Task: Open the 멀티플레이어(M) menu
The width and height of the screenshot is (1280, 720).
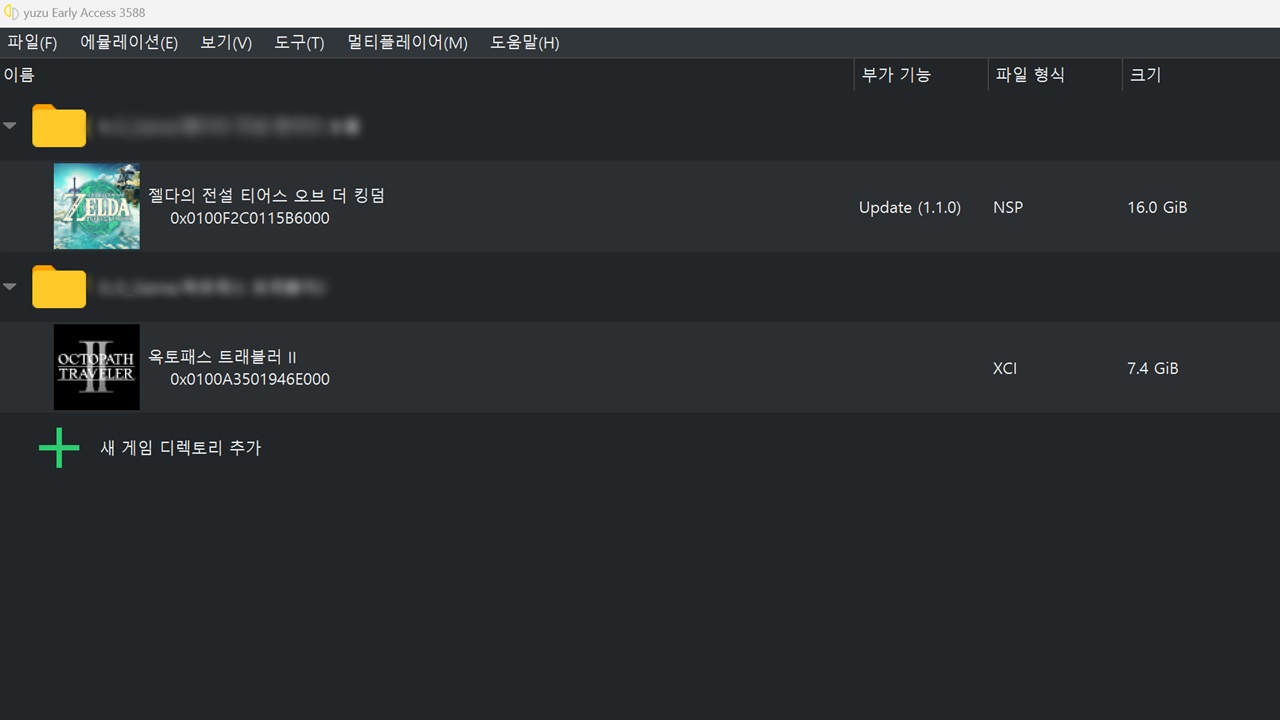Action: [x=407, y=43]
